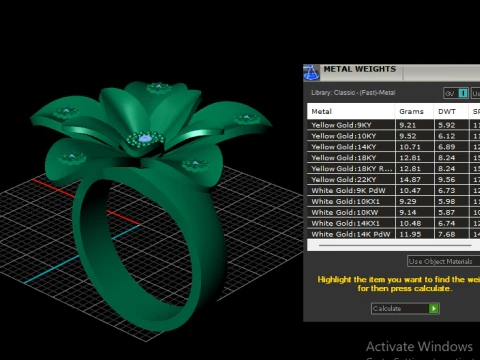Click the Calculate button

(405, 308)
